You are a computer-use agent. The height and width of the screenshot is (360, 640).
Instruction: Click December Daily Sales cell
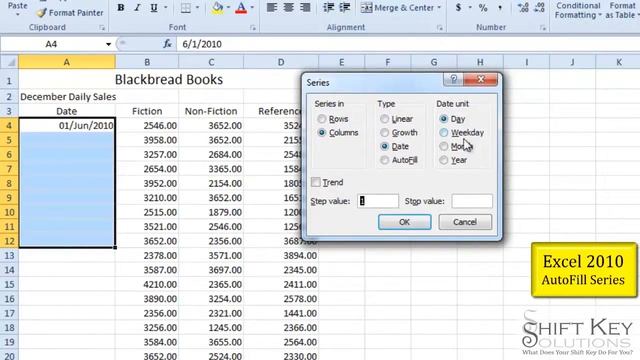tap(68, 97)
